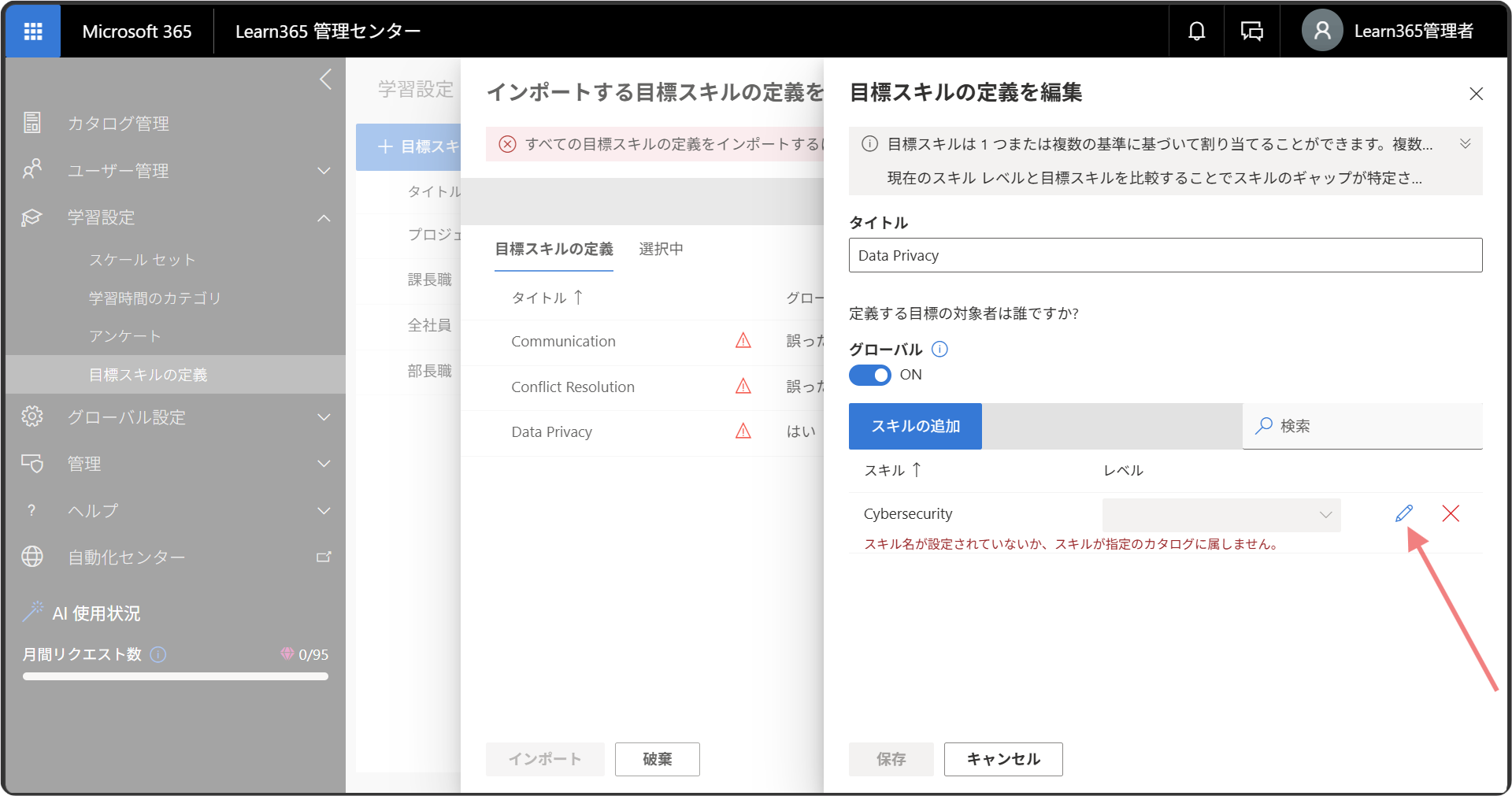Open the Microsoft 365 app launcher
The width and height of the screenshot is (1512, 796).
tap(33, 31)
